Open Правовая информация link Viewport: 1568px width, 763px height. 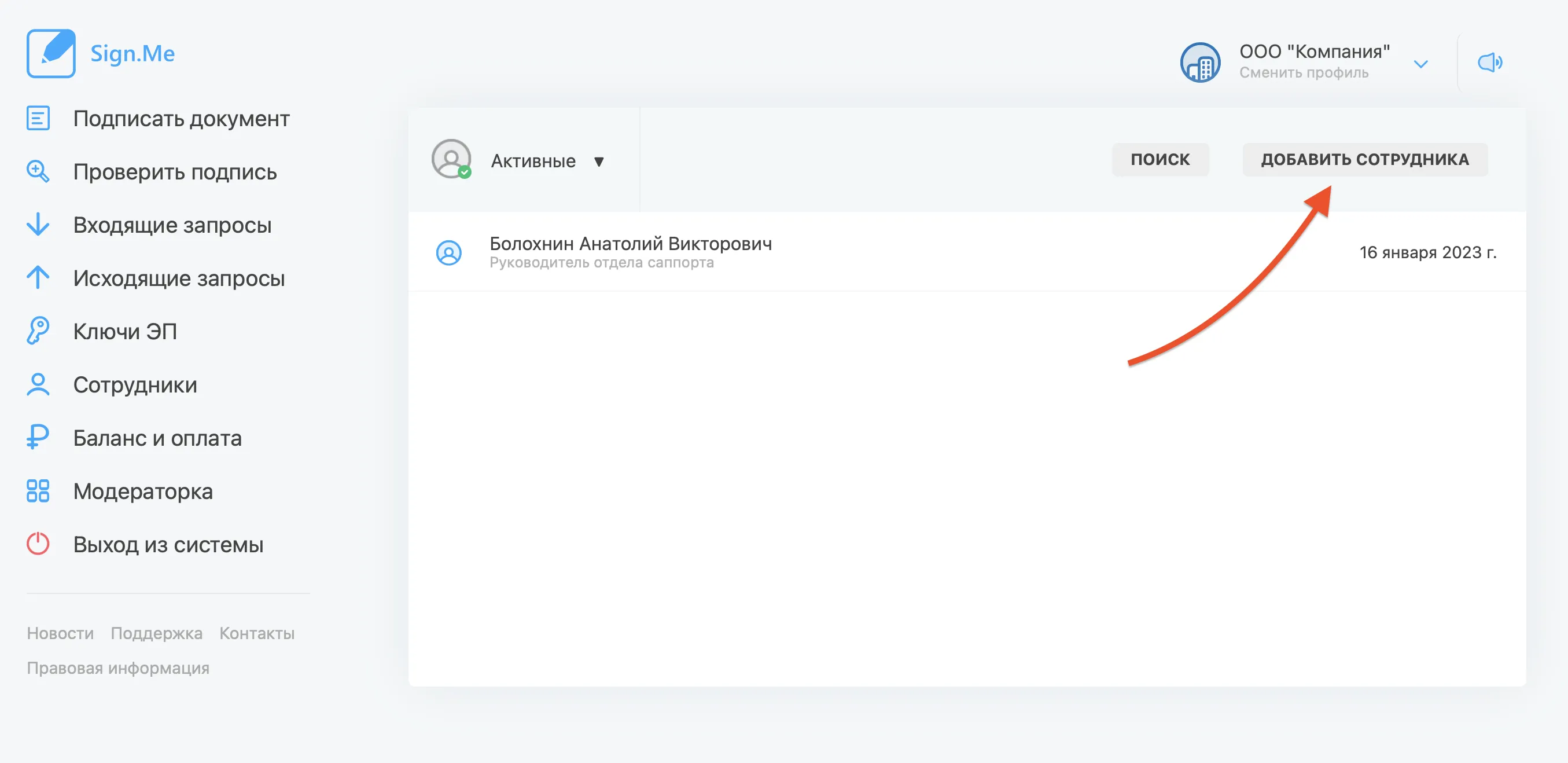118,668
